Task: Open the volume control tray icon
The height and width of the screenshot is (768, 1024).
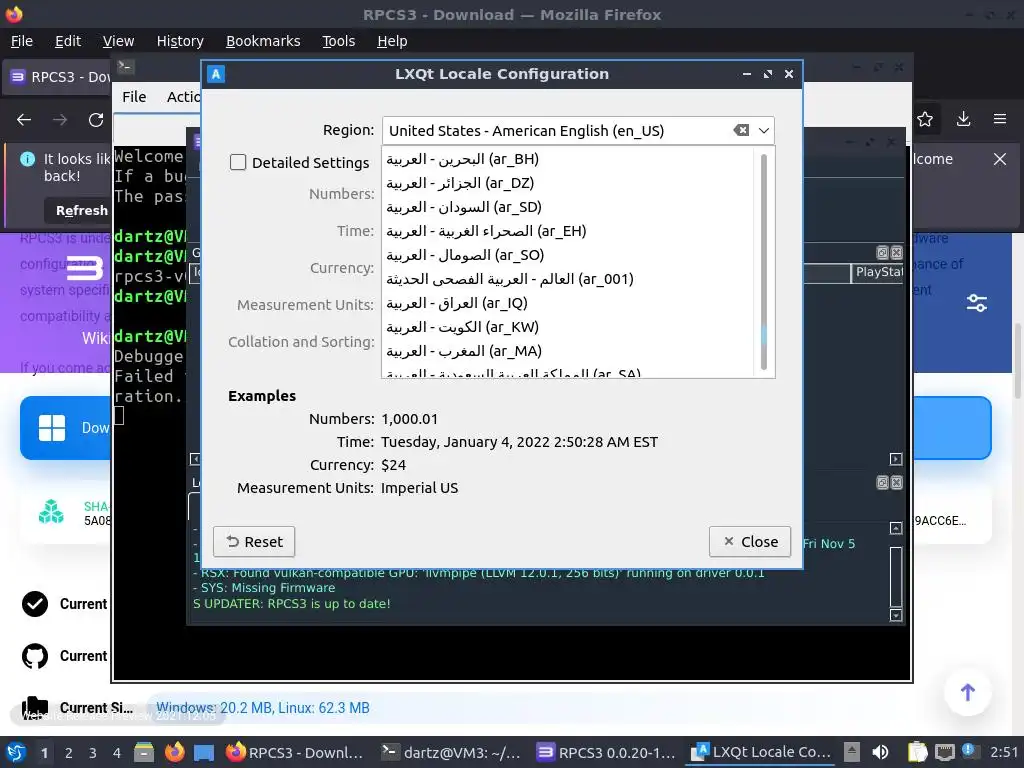Action: (880, 752)
